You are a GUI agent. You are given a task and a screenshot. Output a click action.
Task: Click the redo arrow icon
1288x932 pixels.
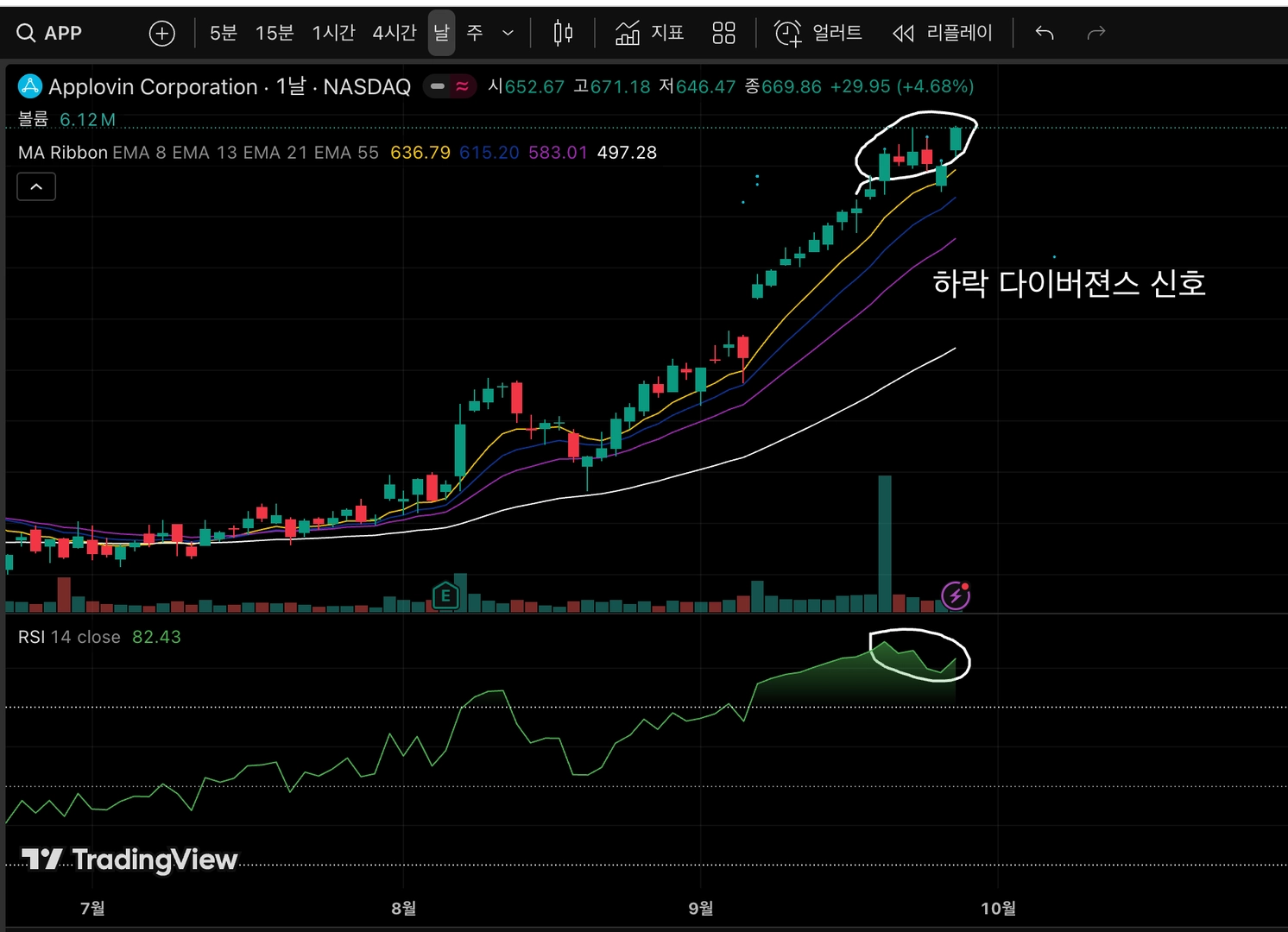(1095, 33)
